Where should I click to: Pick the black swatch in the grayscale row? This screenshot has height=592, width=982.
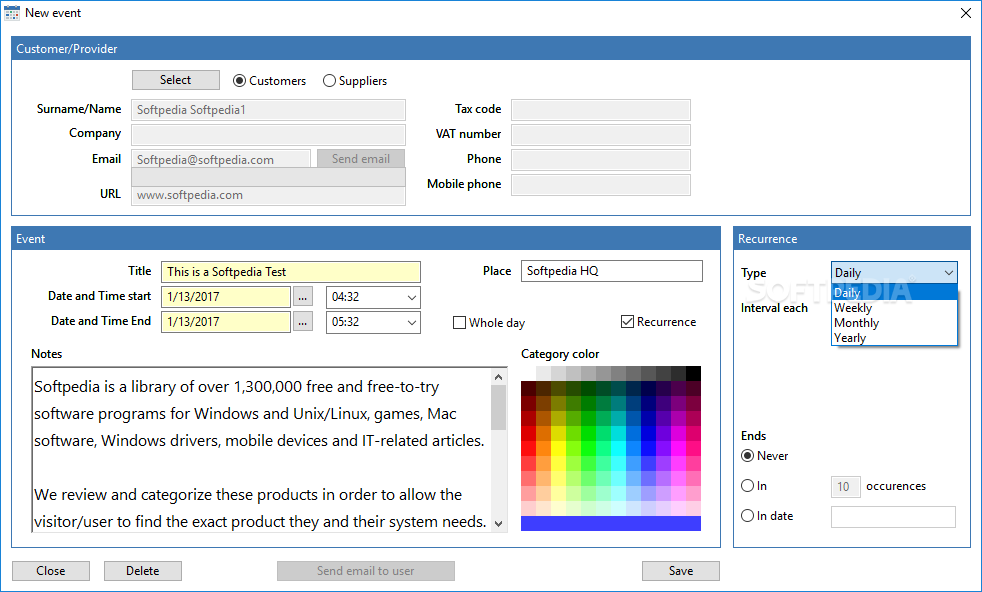pos(693,374)
